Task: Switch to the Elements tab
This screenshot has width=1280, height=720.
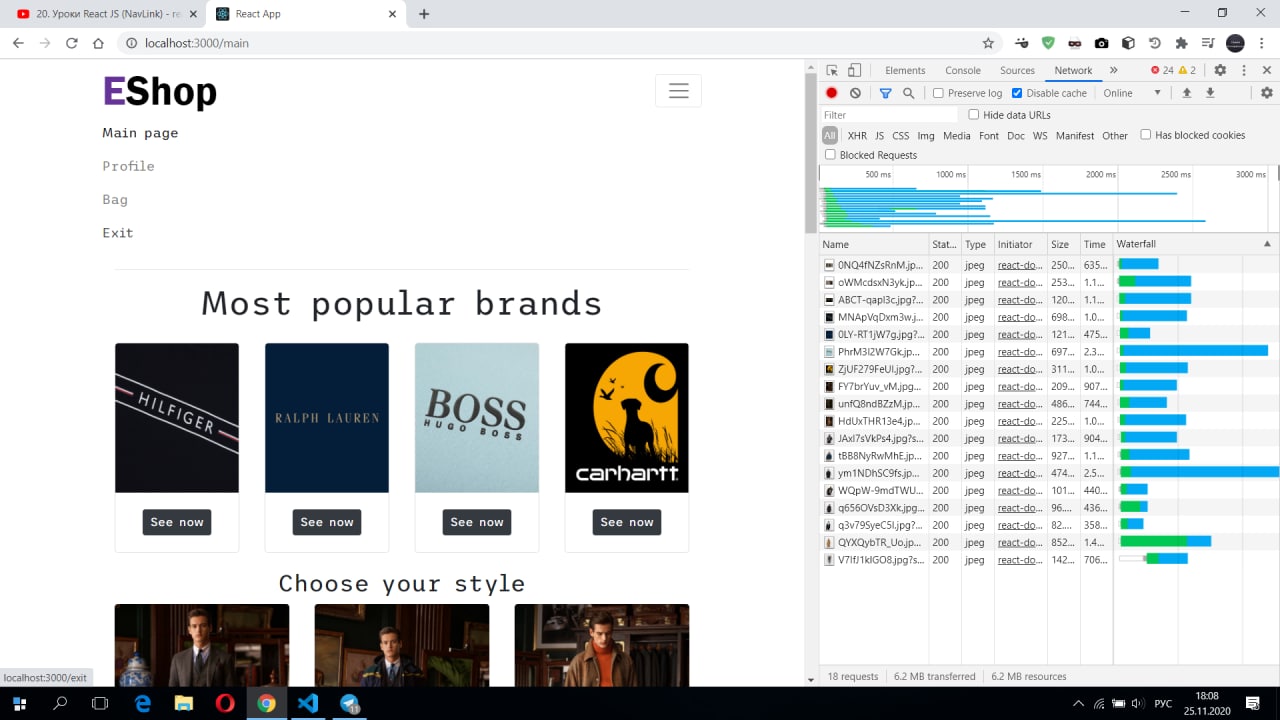Action: pyautogui.click(x=905, y=70)
